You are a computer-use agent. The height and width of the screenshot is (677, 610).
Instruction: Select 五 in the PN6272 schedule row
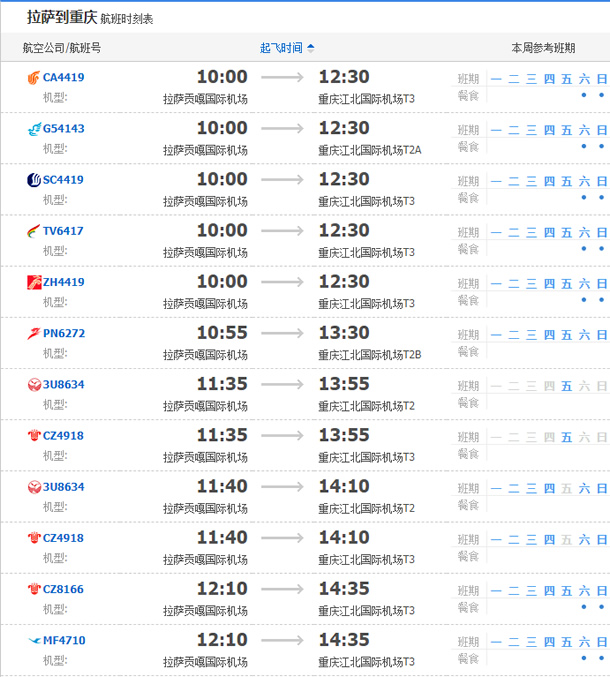566,334
